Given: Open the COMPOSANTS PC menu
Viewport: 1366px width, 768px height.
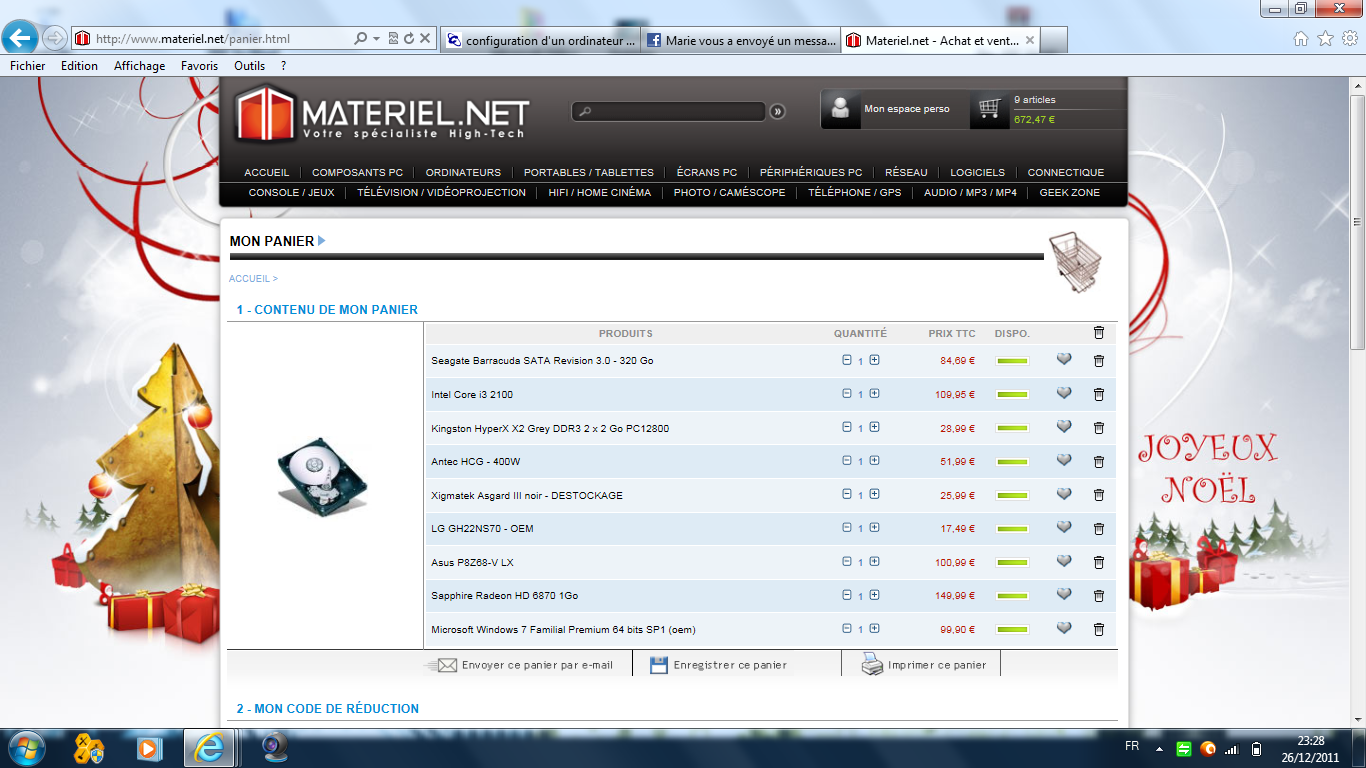Looking at the screenshot, I should point(357,172).
